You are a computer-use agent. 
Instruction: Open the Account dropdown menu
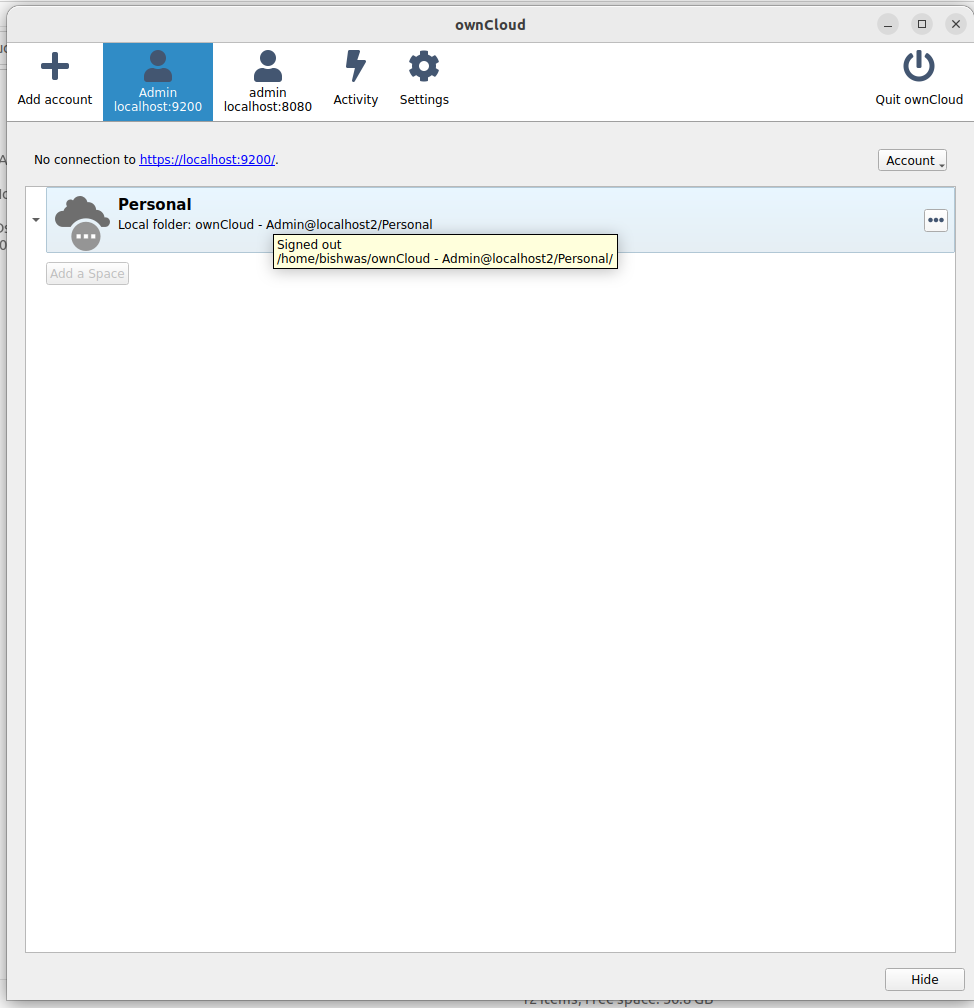[912, 160]
